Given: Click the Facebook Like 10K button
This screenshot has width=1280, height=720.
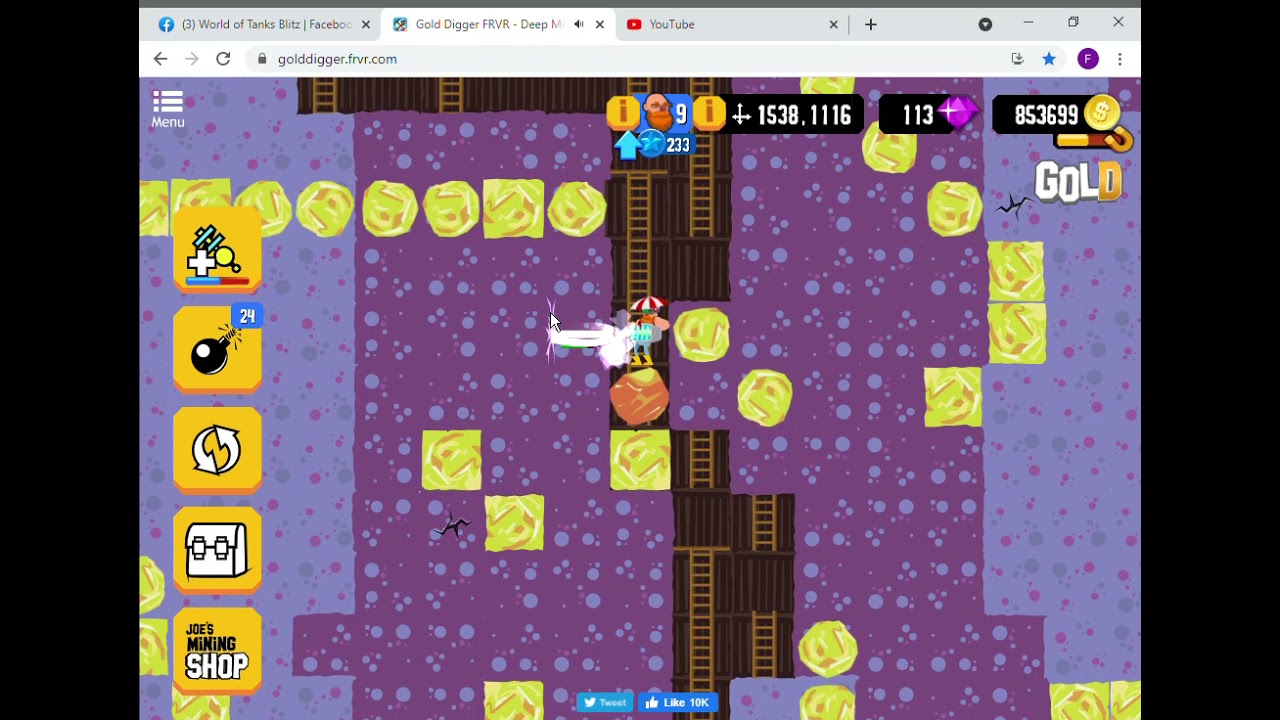Looking at the screenshot, I should tap(677, 702).
